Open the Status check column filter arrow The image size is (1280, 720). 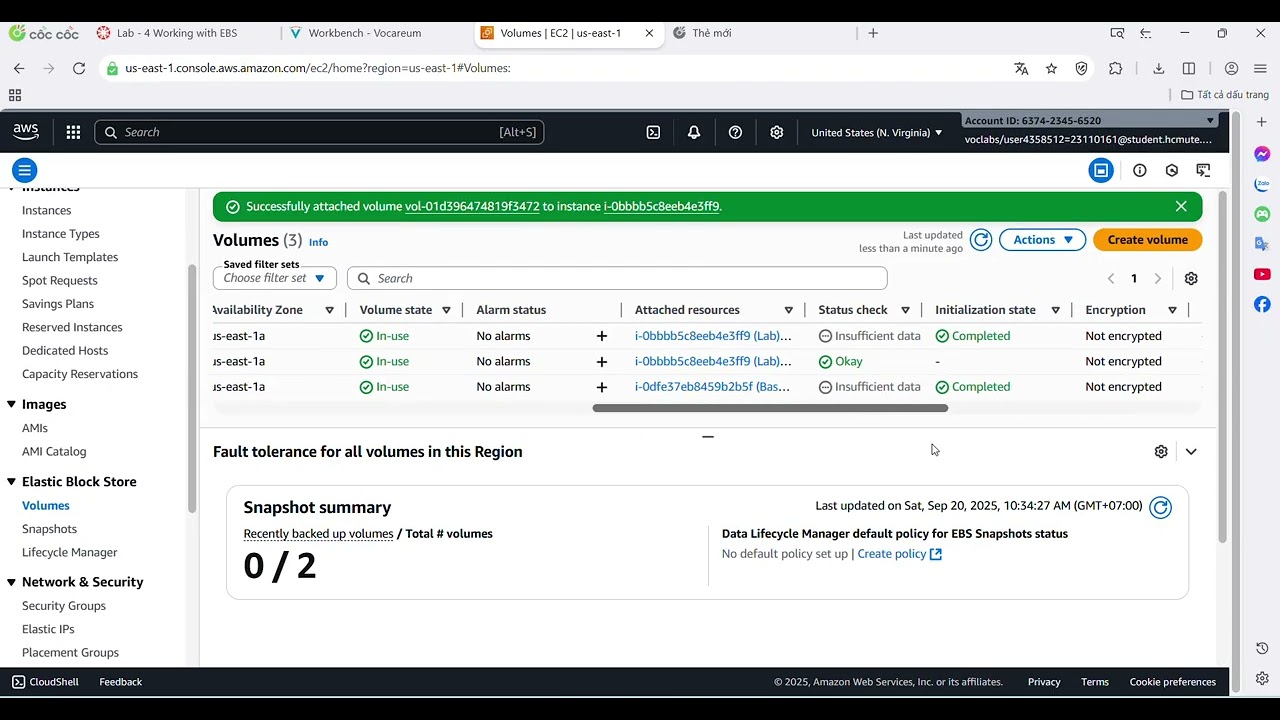pos(905,310)
